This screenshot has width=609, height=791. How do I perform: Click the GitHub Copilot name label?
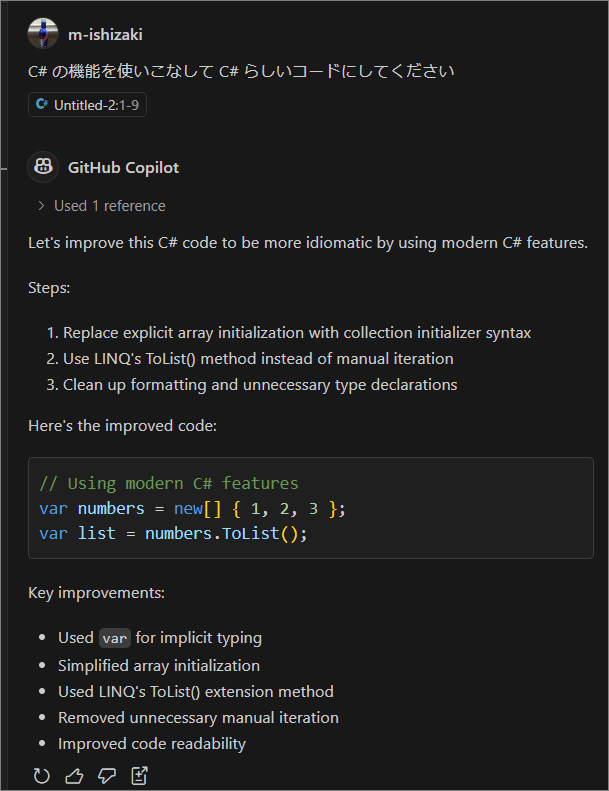pyautogui.click(x=123, y=167)
